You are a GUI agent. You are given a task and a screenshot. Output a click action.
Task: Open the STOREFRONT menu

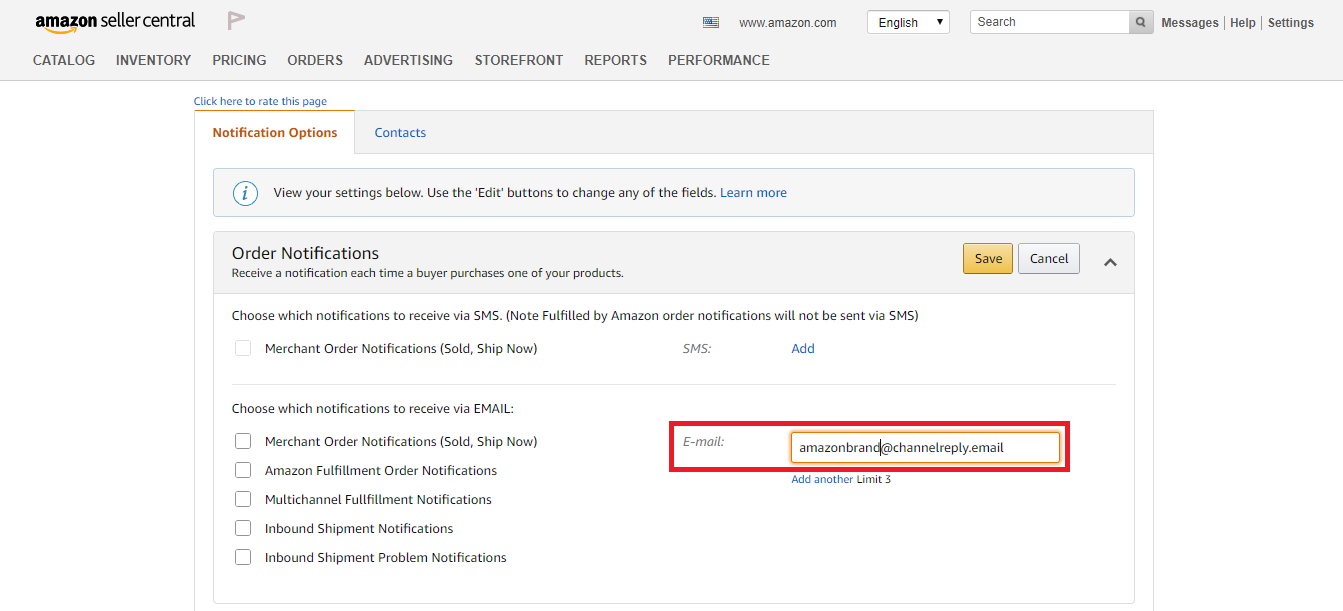(519, 60)
